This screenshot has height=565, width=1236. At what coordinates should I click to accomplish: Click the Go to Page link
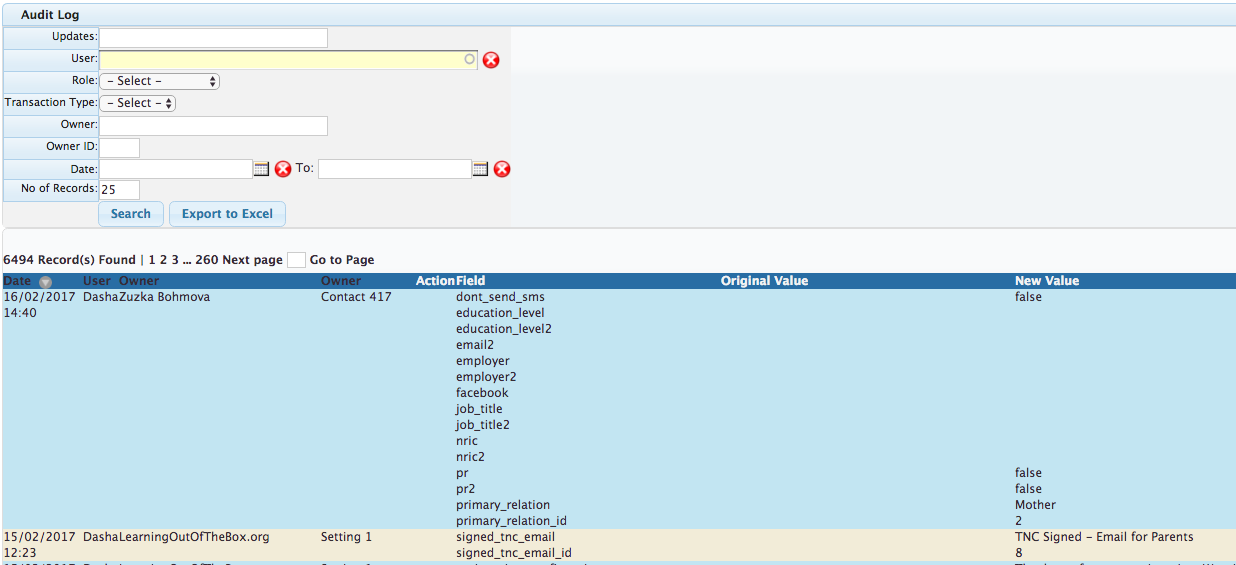click(x=342, y=260)
